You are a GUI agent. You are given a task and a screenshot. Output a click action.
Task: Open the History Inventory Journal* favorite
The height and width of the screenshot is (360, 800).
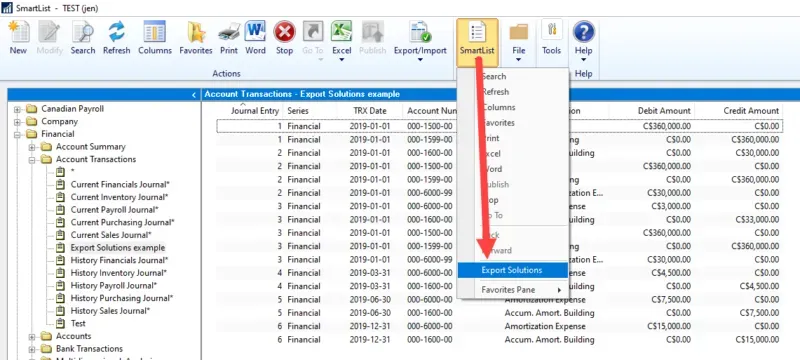(x=119, y=273)
